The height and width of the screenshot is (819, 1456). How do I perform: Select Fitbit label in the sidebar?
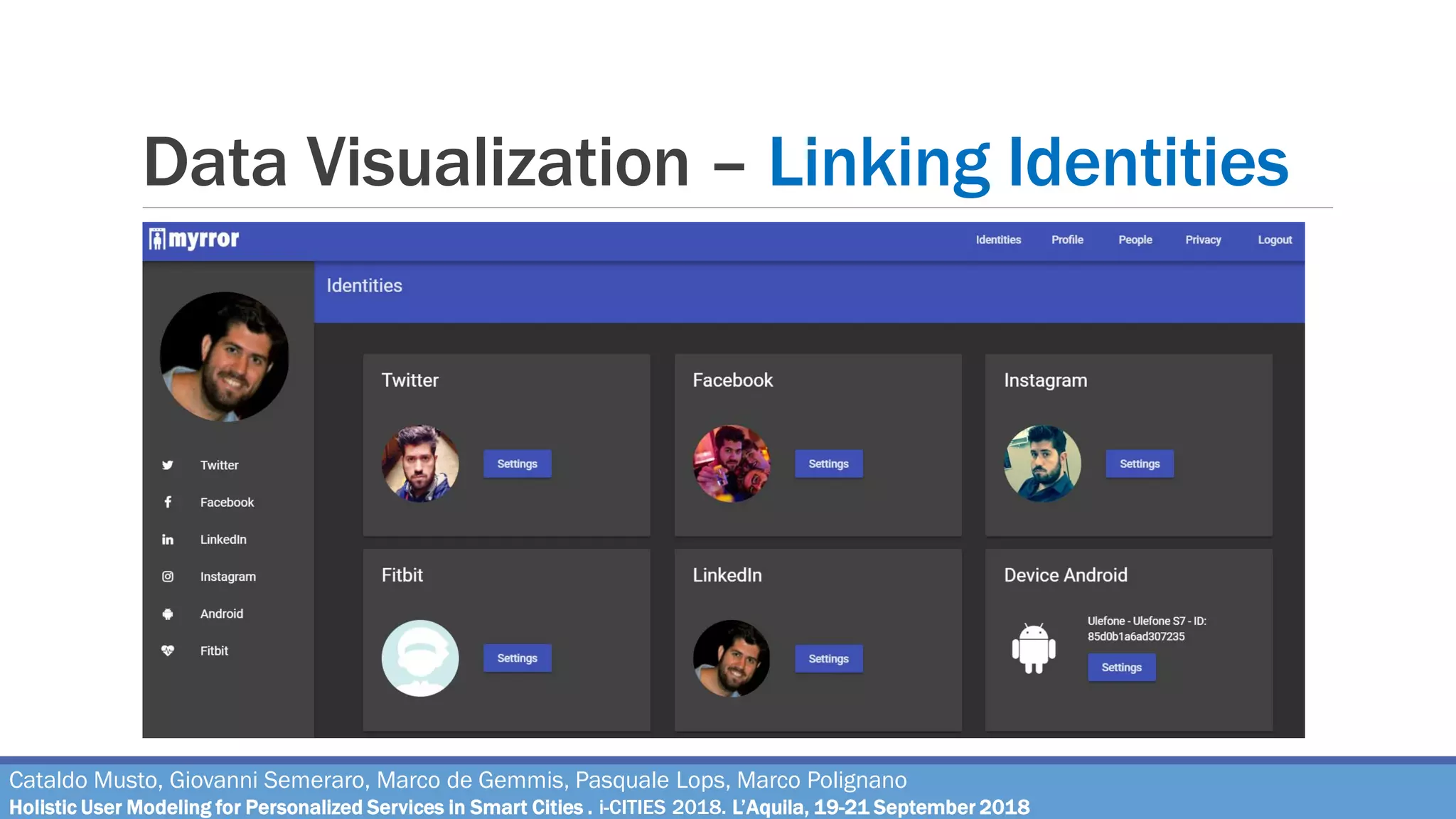214,651
